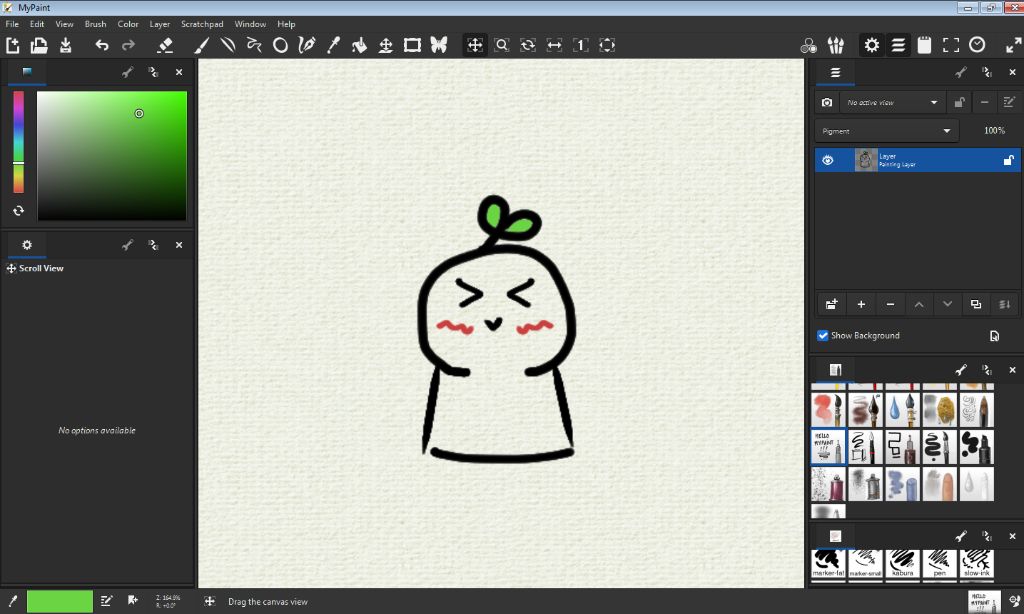Viewport: 1024px width, 614px height.
Task: Swap to previous color with rotate icon
Action: point(18,210)
